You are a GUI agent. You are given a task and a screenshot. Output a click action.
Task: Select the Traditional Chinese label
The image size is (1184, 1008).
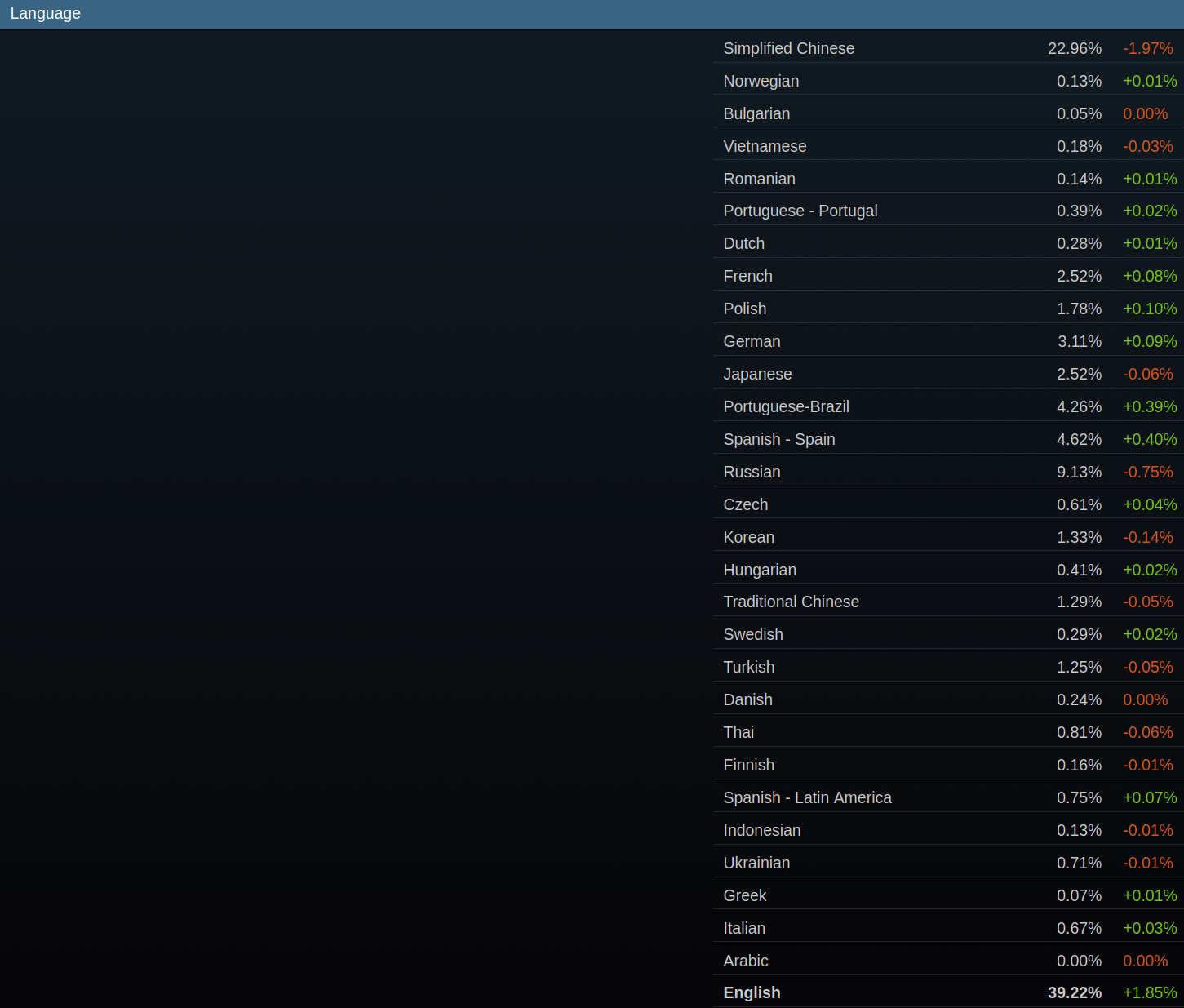[x=792, y=602]
